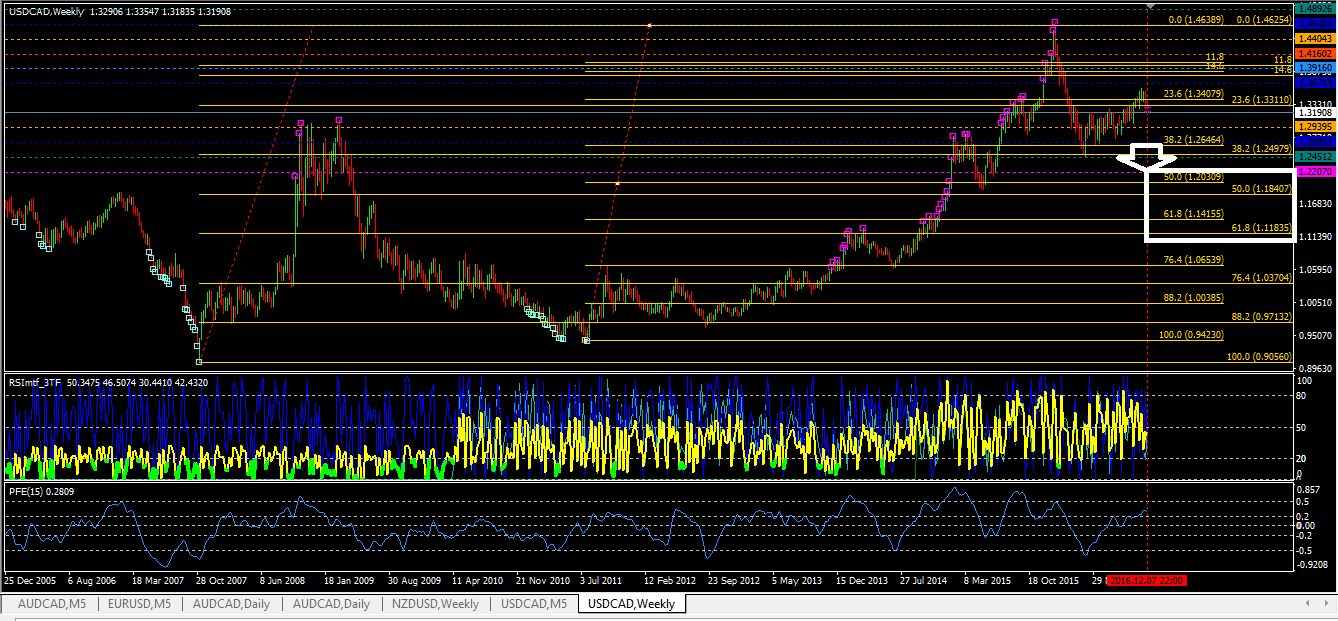Image resolution: width=1338 pixels, height=621 pixels.
Task: Click the teal 1.48926 price level label
Action: pos(1313,8)
